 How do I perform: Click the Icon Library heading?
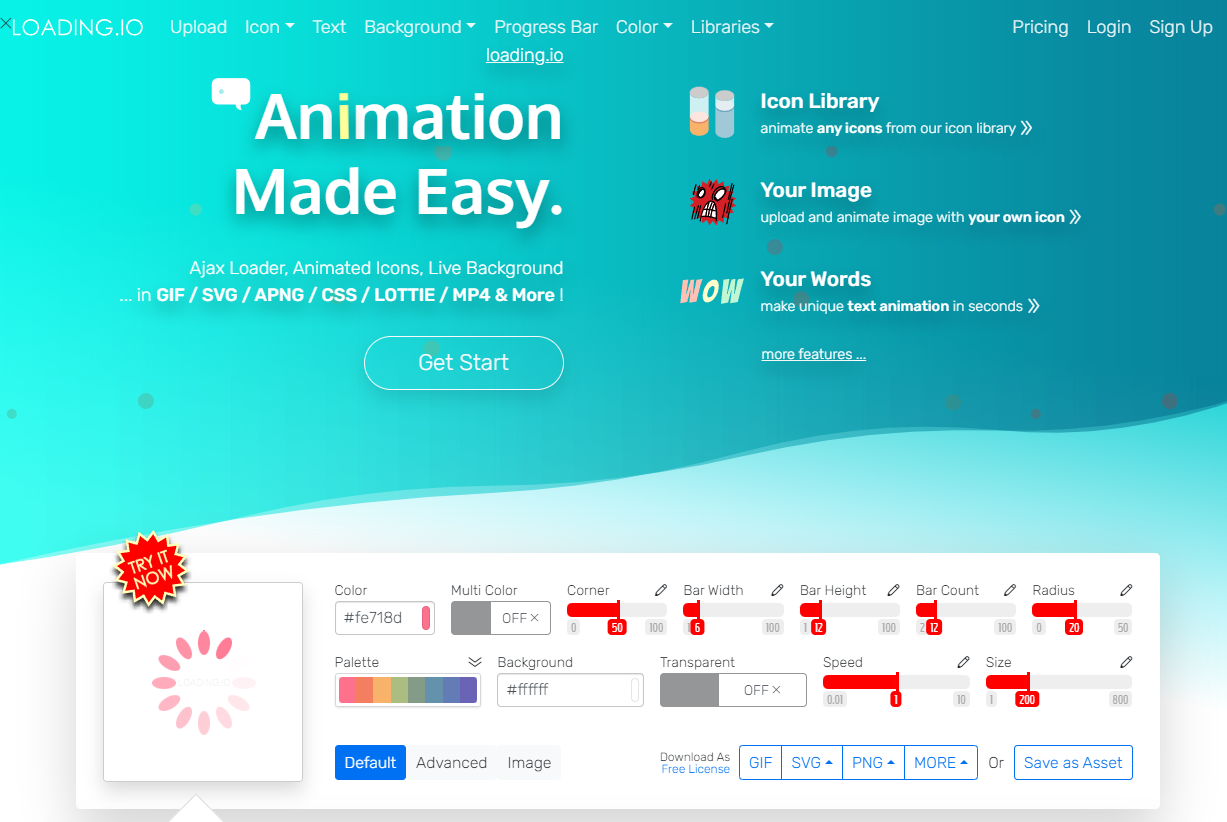pos(819,101)
